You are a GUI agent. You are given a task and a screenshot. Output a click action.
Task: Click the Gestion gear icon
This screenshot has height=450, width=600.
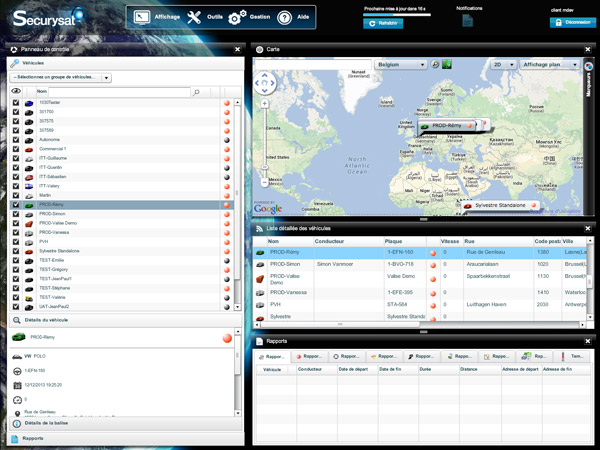(x=237, y=18)
